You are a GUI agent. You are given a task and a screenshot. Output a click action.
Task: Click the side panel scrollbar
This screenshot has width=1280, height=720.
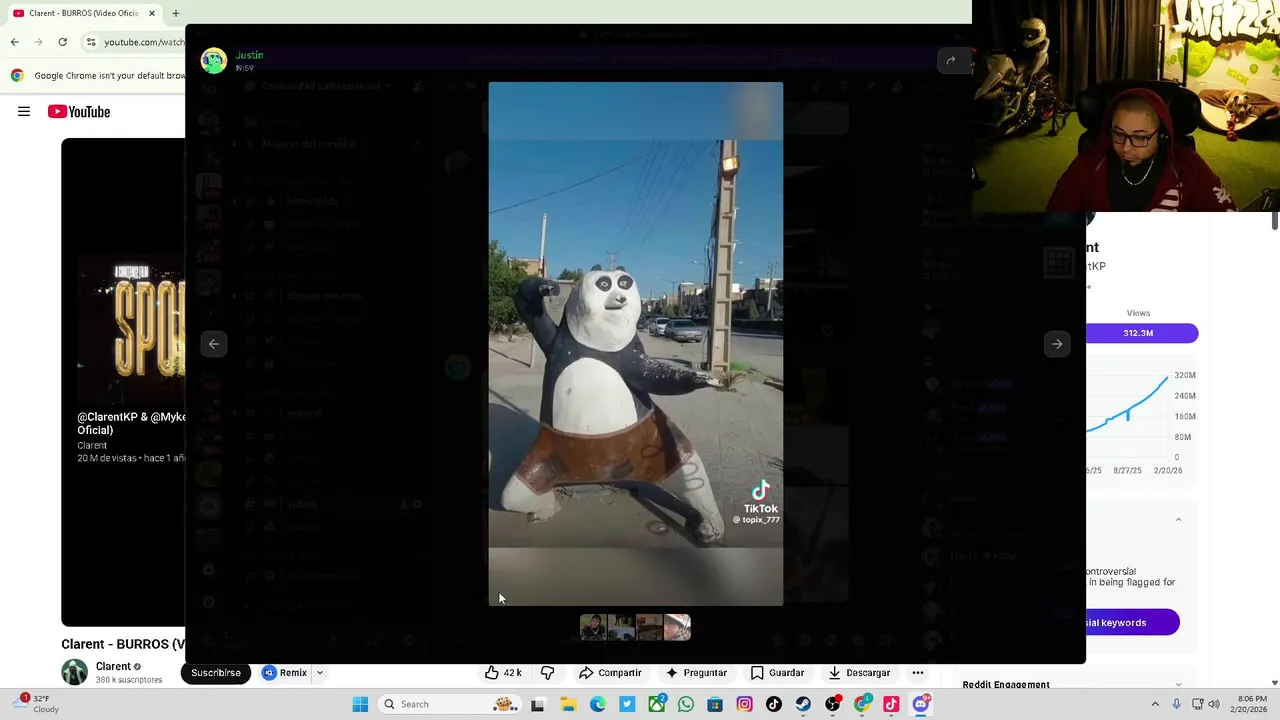1275,221
